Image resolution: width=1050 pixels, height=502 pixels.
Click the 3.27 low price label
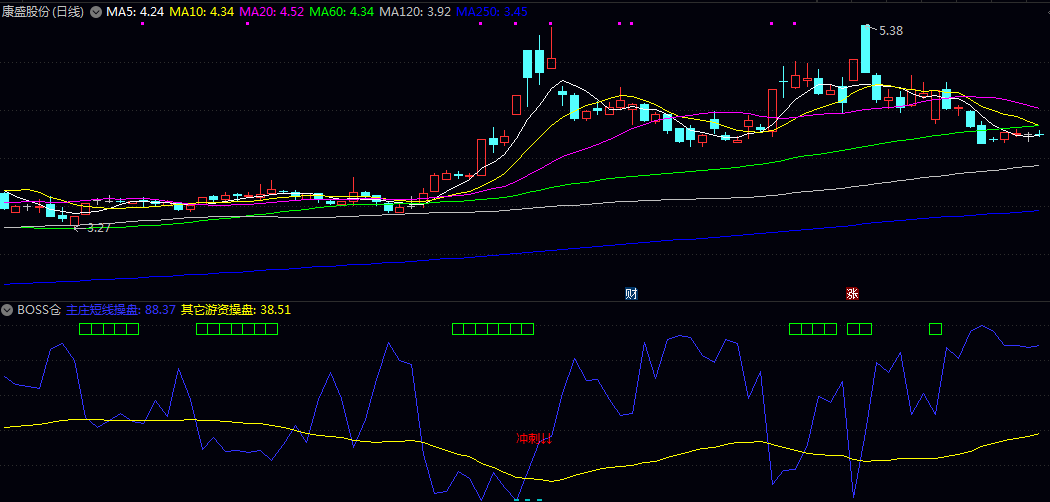coord(98,228)
